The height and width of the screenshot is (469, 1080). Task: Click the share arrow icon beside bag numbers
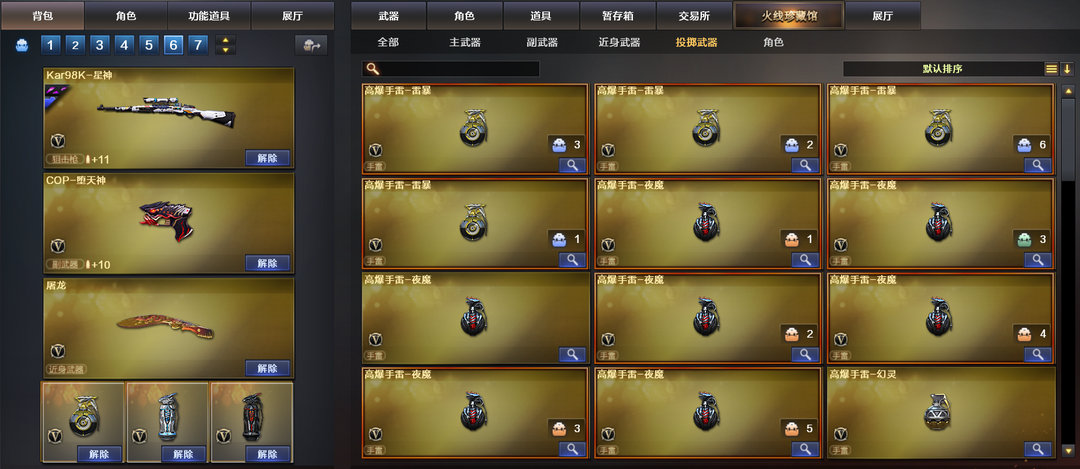tap(311, 45)
